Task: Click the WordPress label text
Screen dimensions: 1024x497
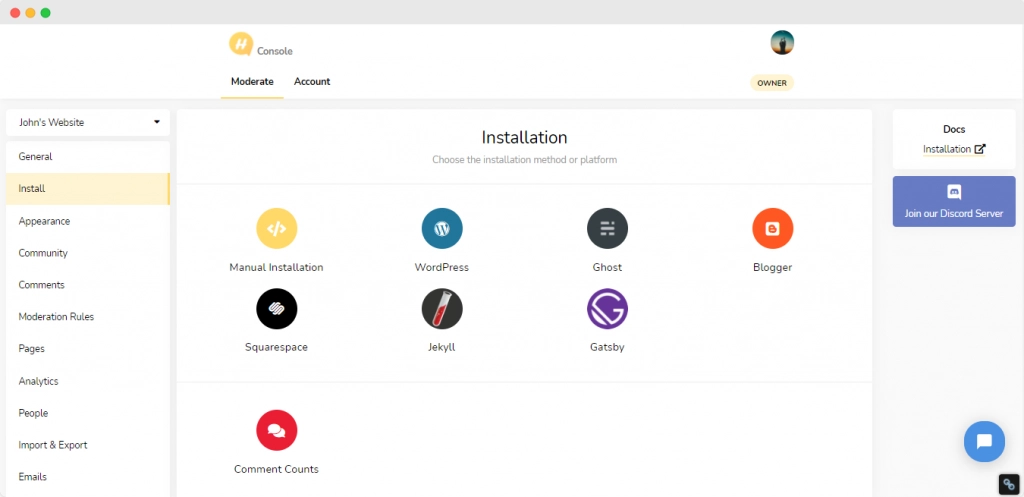Action: click(x=441, y=267)
